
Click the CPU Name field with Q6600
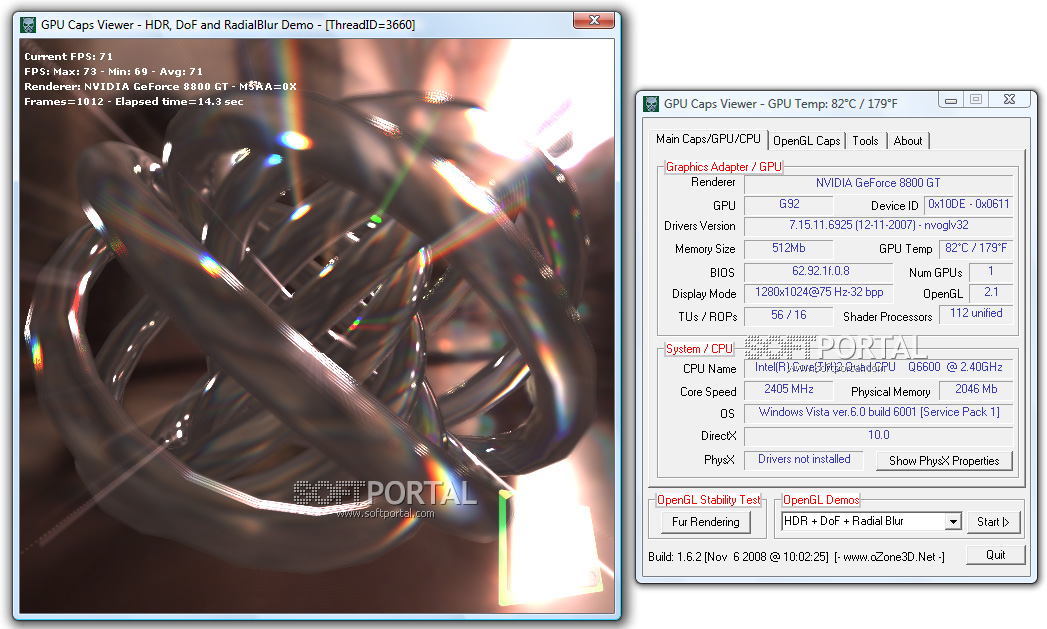pos(878,368)
